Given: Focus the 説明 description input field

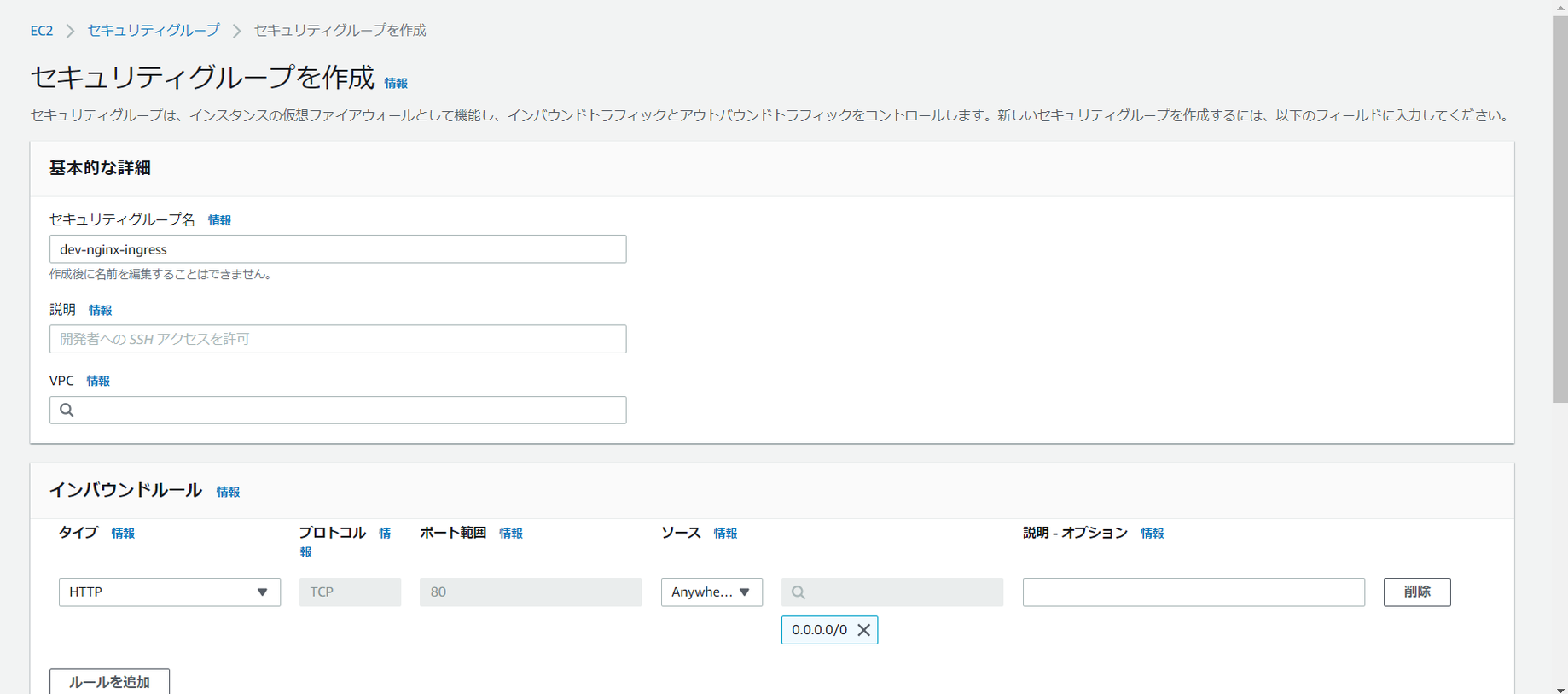Looking at the screenshot, I should pos(338,339).
